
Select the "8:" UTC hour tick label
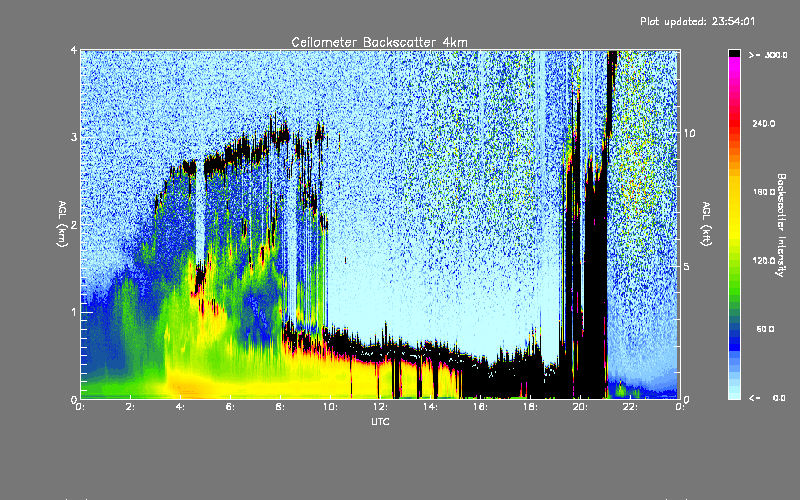coord(281,407)
